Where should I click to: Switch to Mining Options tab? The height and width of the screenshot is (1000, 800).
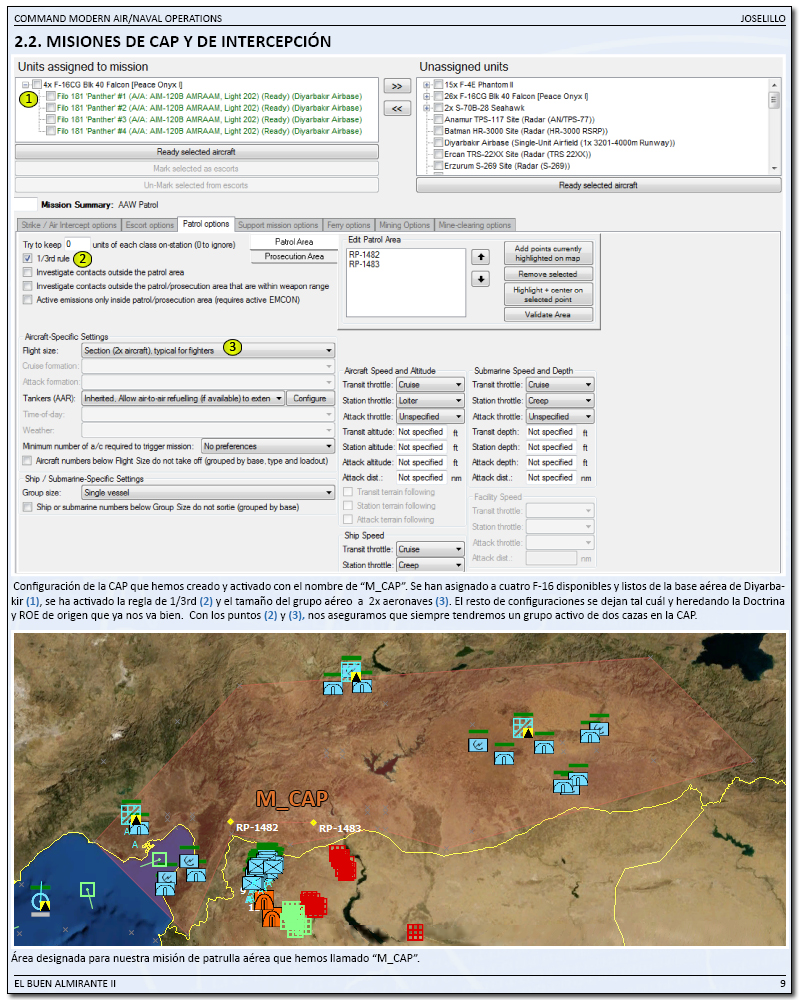pyautogui.click(x=404, y=225)
